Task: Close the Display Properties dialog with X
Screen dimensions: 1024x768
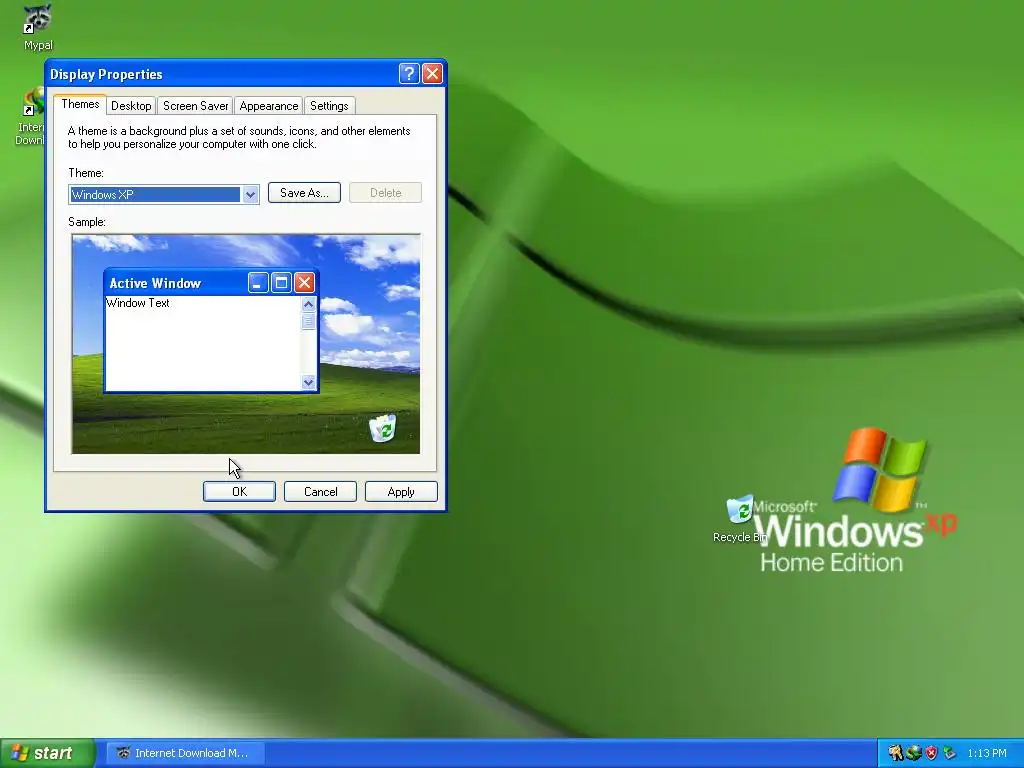Action: click(432, 74)
